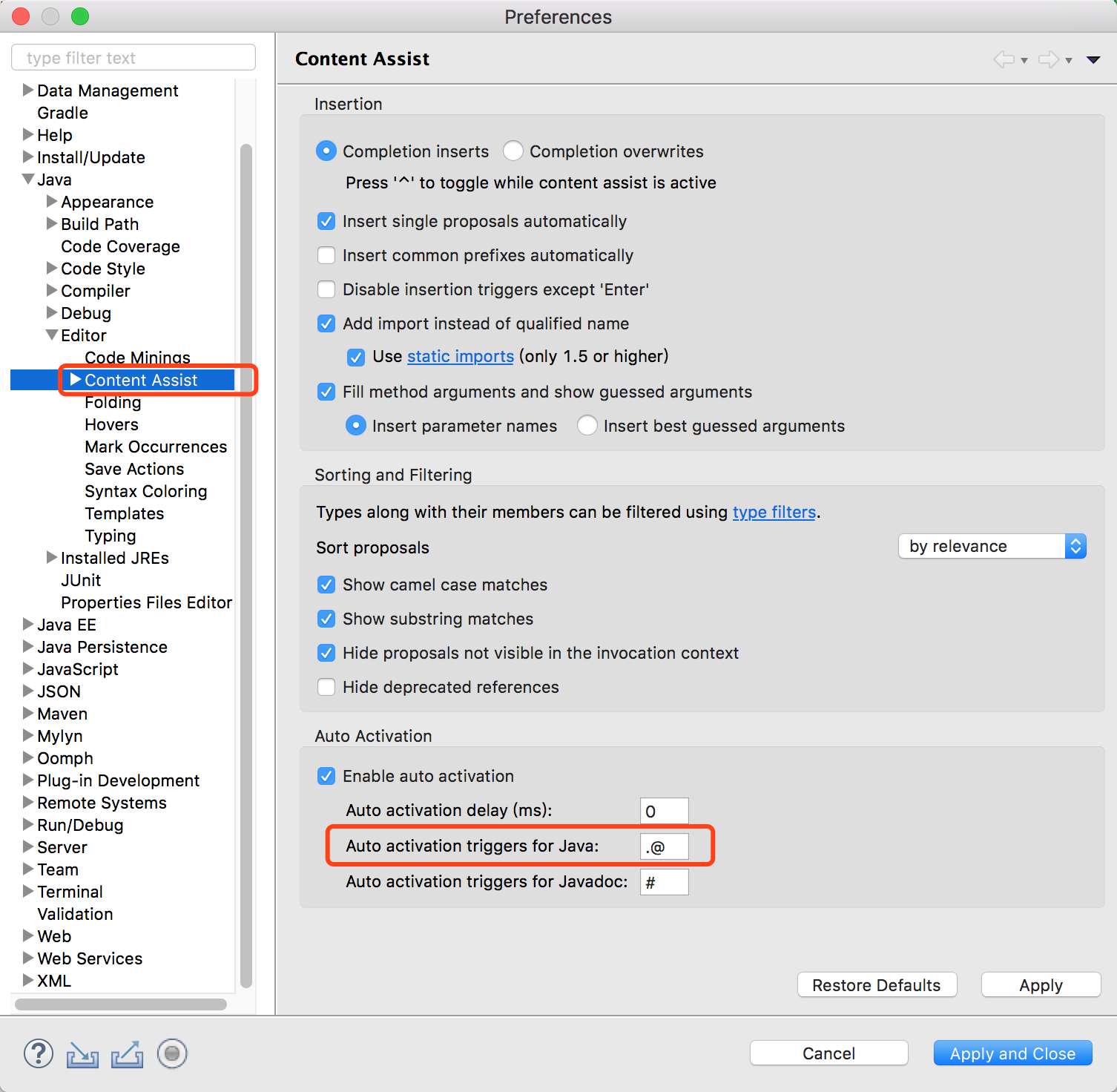1117x1092 pixels.
Task: Open the back history dropdown arrow
Action: pyautogui.click(x=1024, y=60)
